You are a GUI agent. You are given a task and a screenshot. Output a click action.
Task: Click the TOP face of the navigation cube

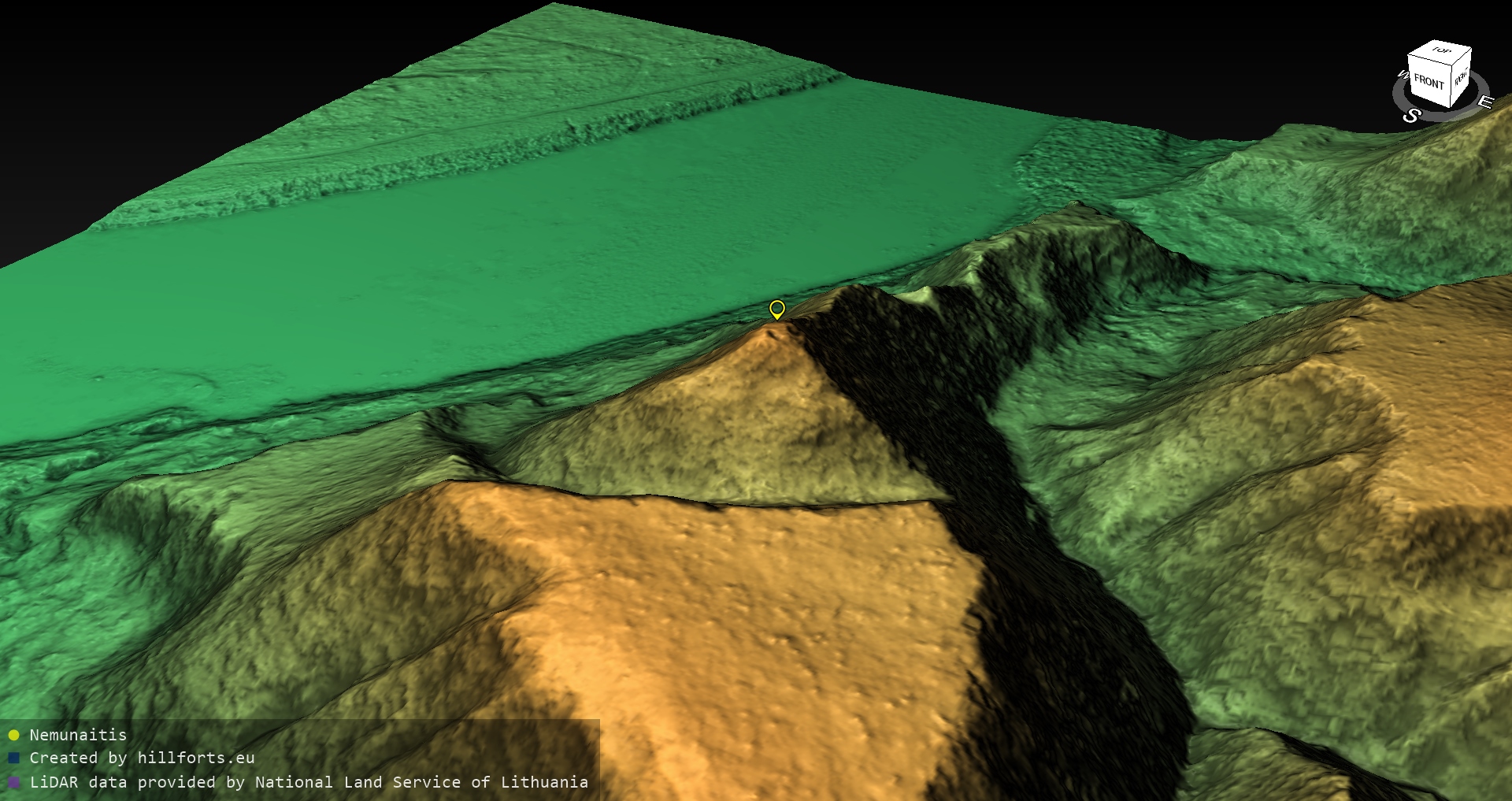pos(1440,52)
